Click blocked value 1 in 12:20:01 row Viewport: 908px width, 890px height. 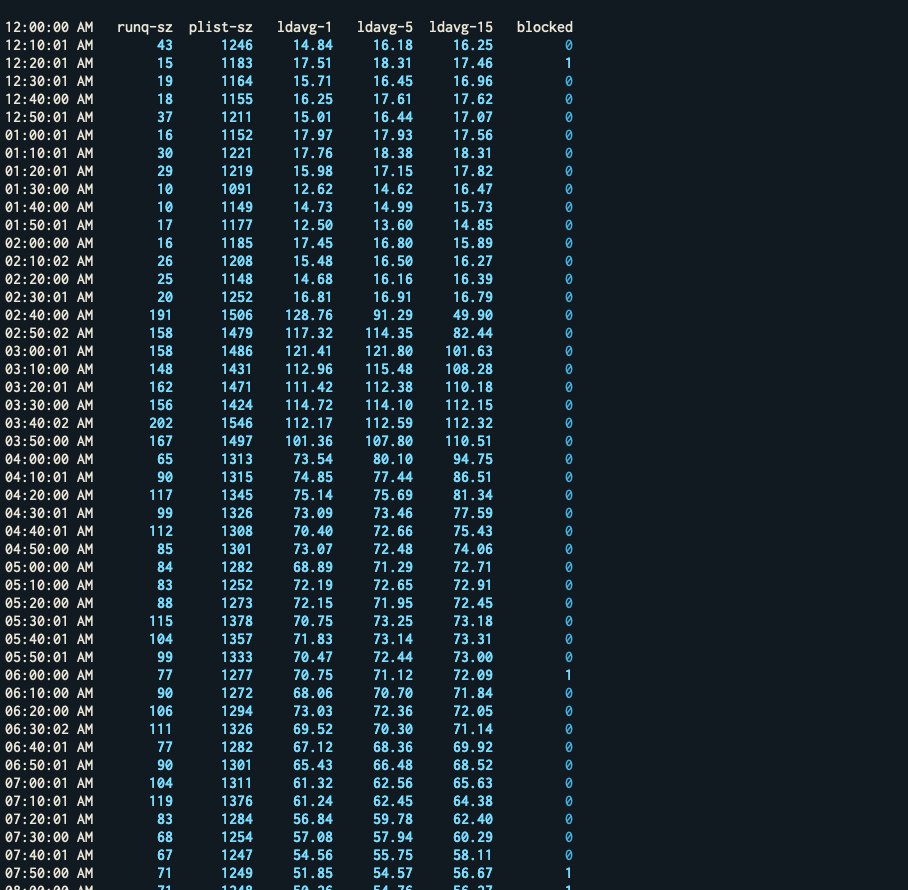(569, 63)
